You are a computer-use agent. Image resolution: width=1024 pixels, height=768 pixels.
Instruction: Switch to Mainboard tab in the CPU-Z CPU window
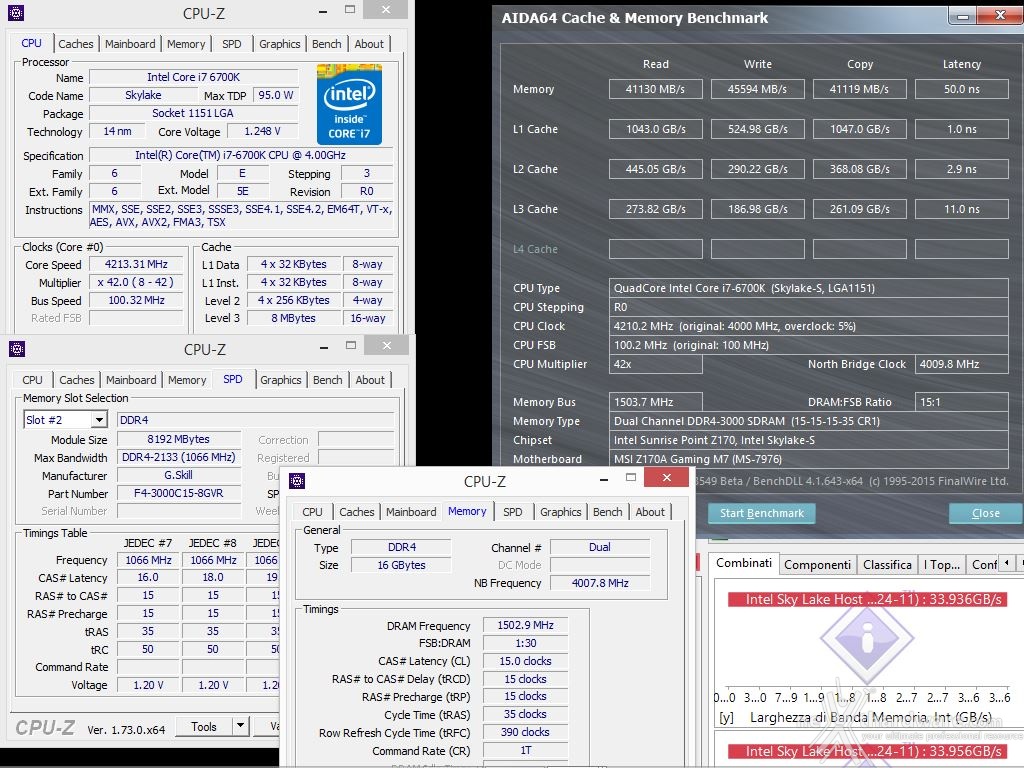[x=130, y=44]
